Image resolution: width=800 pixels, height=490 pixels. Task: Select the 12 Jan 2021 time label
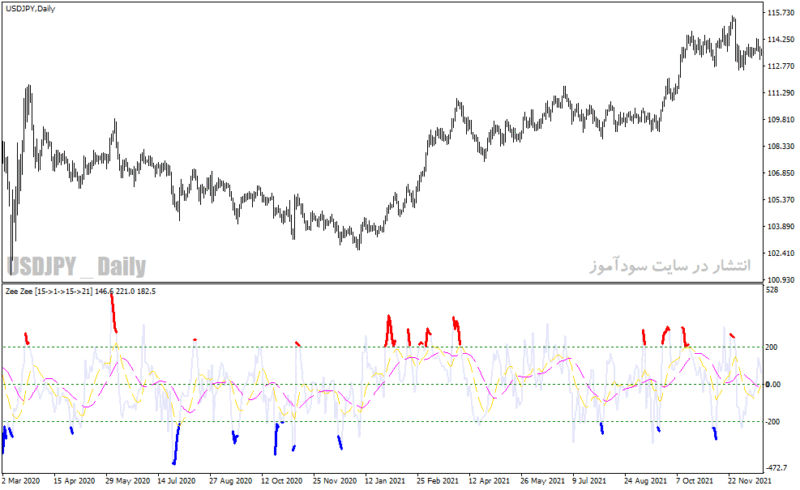[385, 481]
